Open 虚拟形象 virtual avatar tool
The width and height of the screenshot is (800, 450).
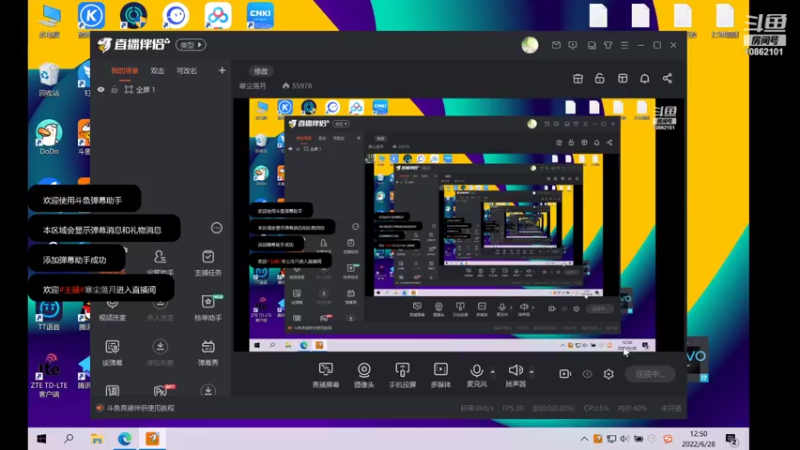[160, 353]
